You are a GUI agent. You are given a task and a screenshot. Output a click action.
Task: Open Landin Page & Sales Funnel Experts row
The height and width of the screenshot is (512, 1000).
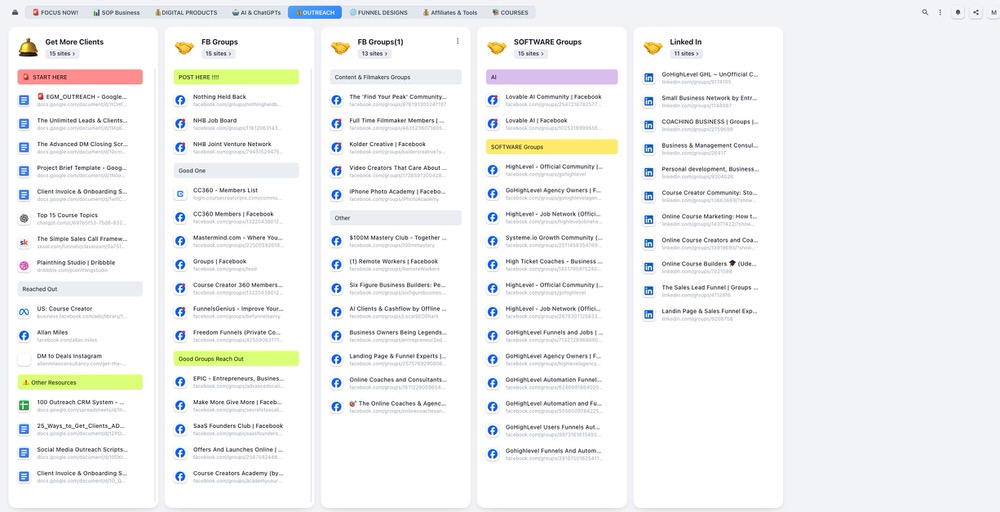click(708, 314)
